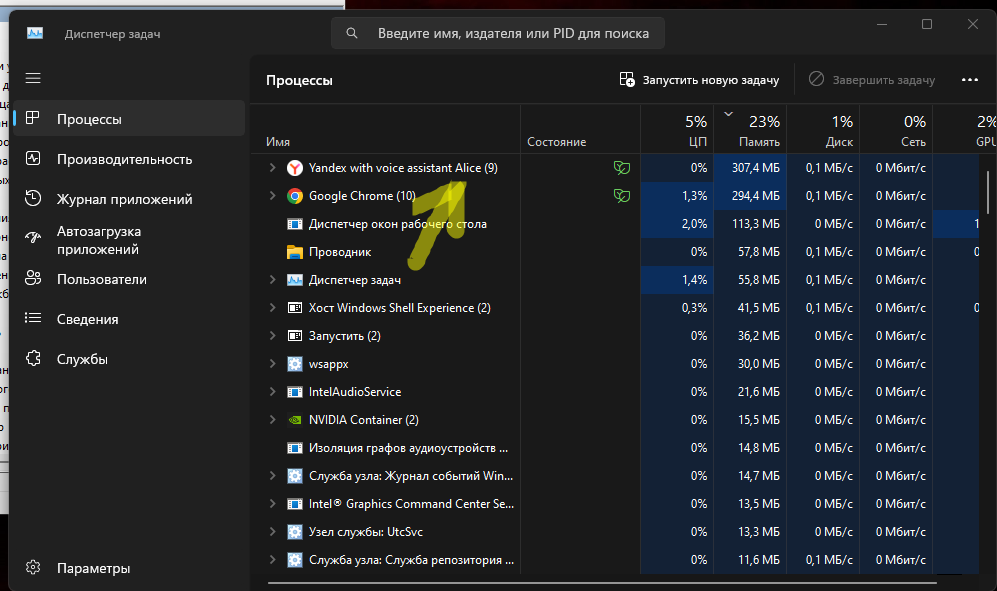Sort processes by Сеть column
Image resolution: width=997 pixels, height=591 pixels.
pyautogui.click(x=896, y=129)
